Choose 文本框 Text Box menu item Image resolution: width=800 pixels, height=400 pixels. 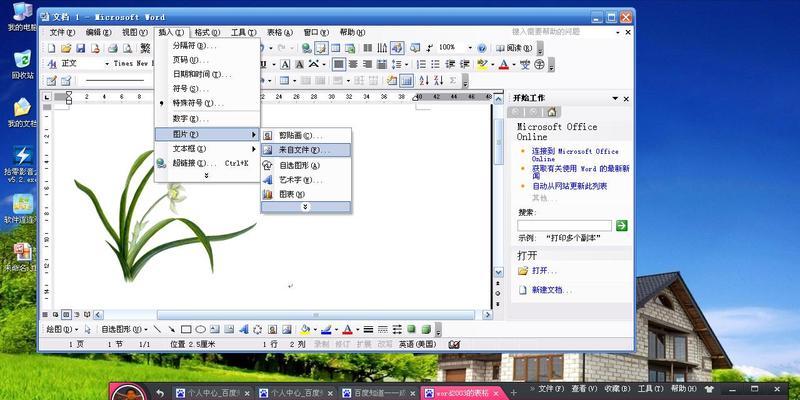pyautogui.click(x=207, y=149)
